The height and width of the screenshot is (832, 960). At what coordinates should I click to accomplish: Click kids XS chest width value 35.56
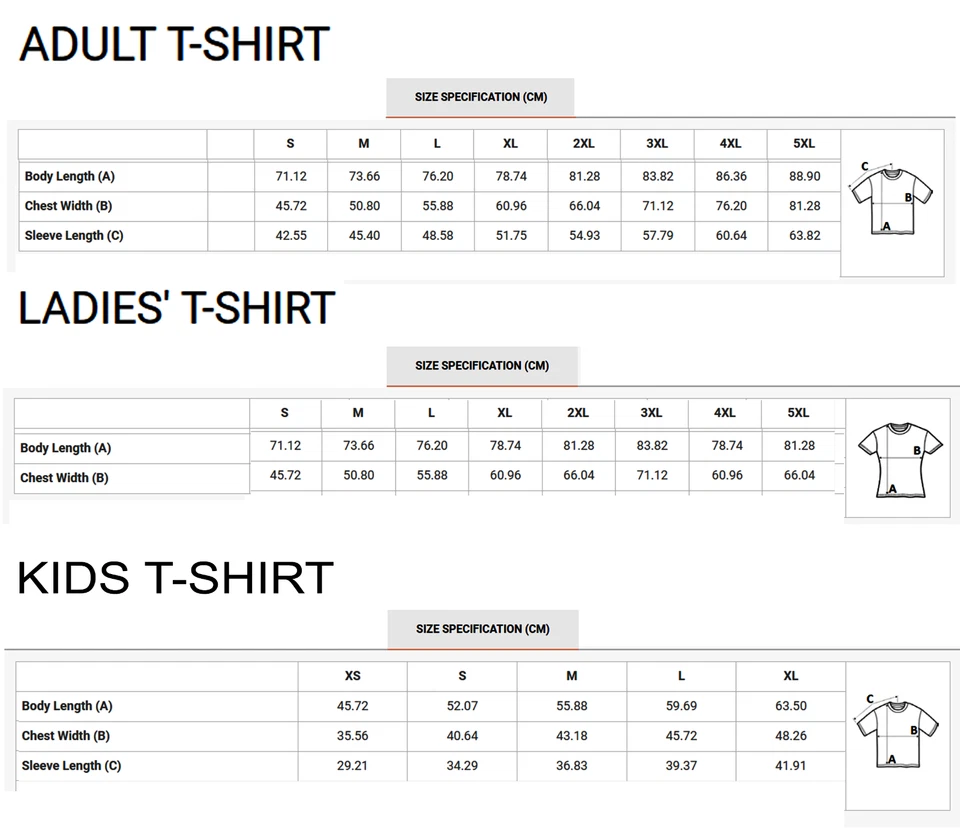tap(352, 736)
